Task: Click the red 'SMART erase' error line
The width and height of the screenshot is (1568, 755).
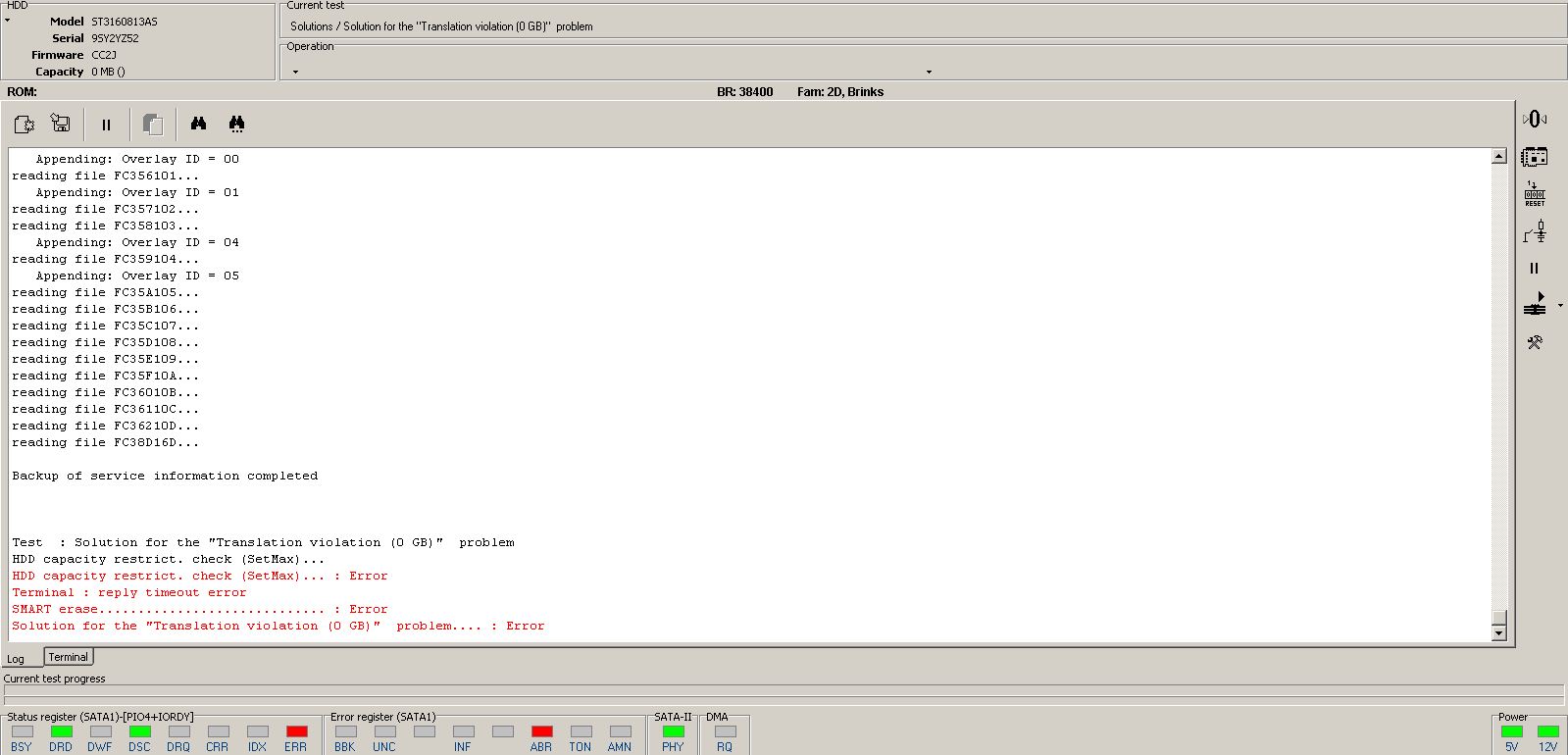Action: [200, 609]
